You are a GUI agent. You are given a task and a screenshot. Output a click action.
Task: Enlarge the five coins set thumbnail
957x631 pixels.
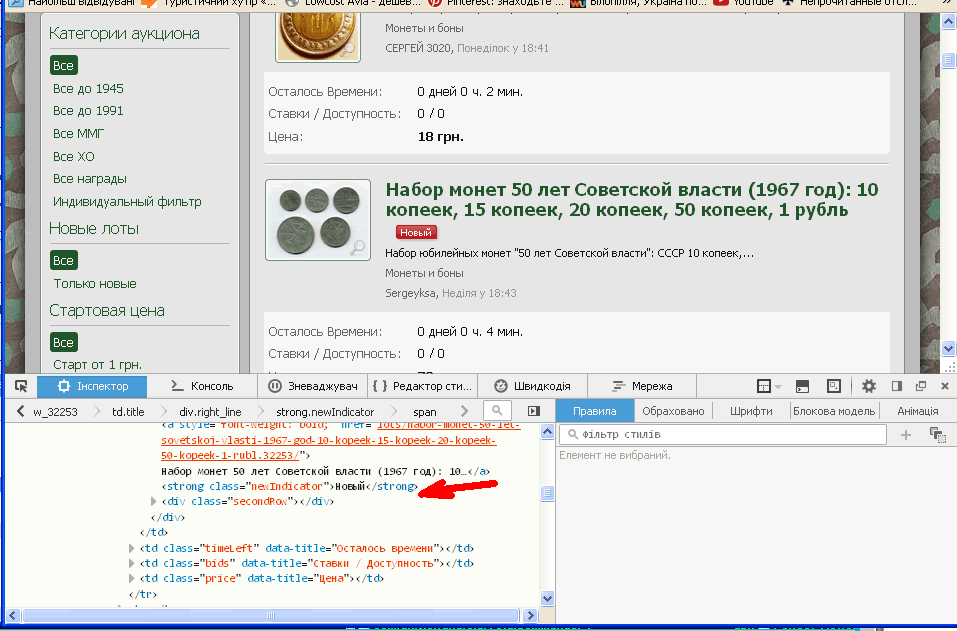pos(318,220)
